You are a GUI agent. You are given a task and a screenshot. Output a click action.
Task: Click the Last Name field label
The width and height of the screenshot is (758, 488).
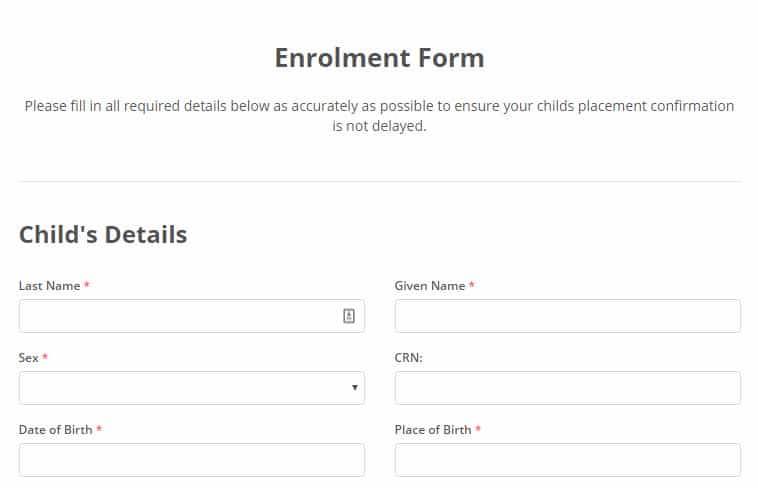(49, 286)
